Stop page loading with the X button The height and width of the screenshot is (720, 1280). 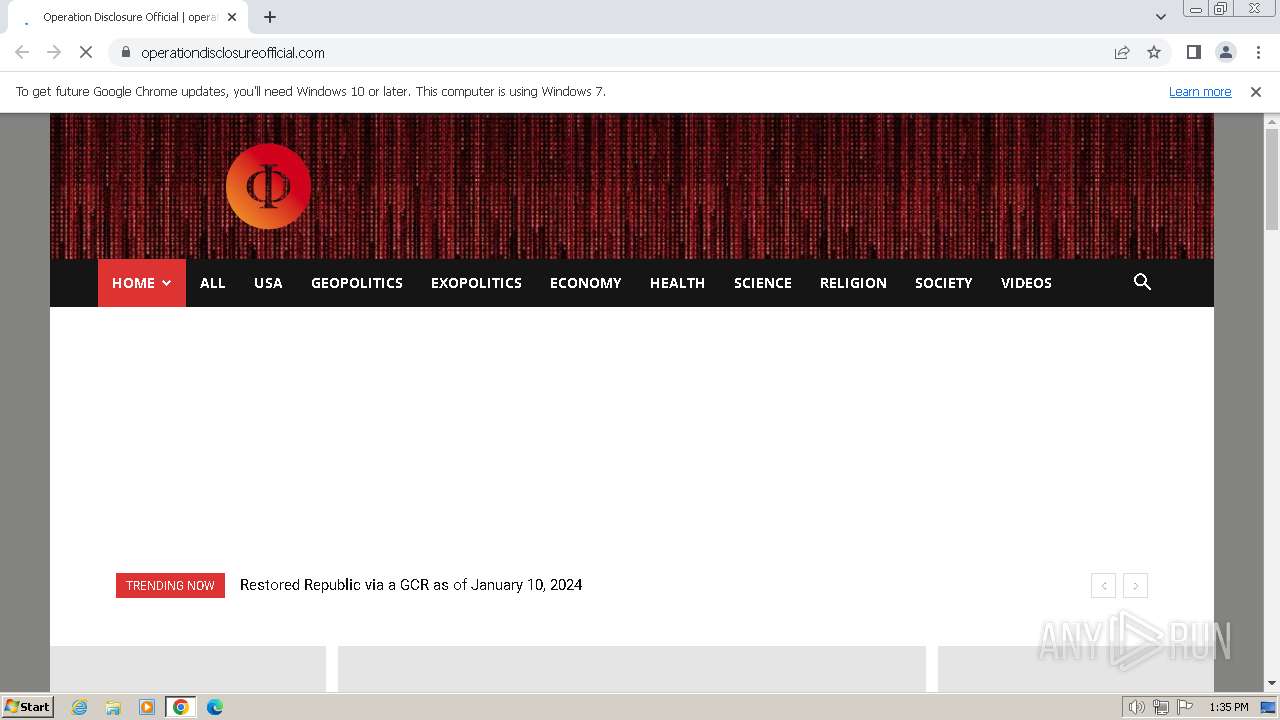[86, 53]
